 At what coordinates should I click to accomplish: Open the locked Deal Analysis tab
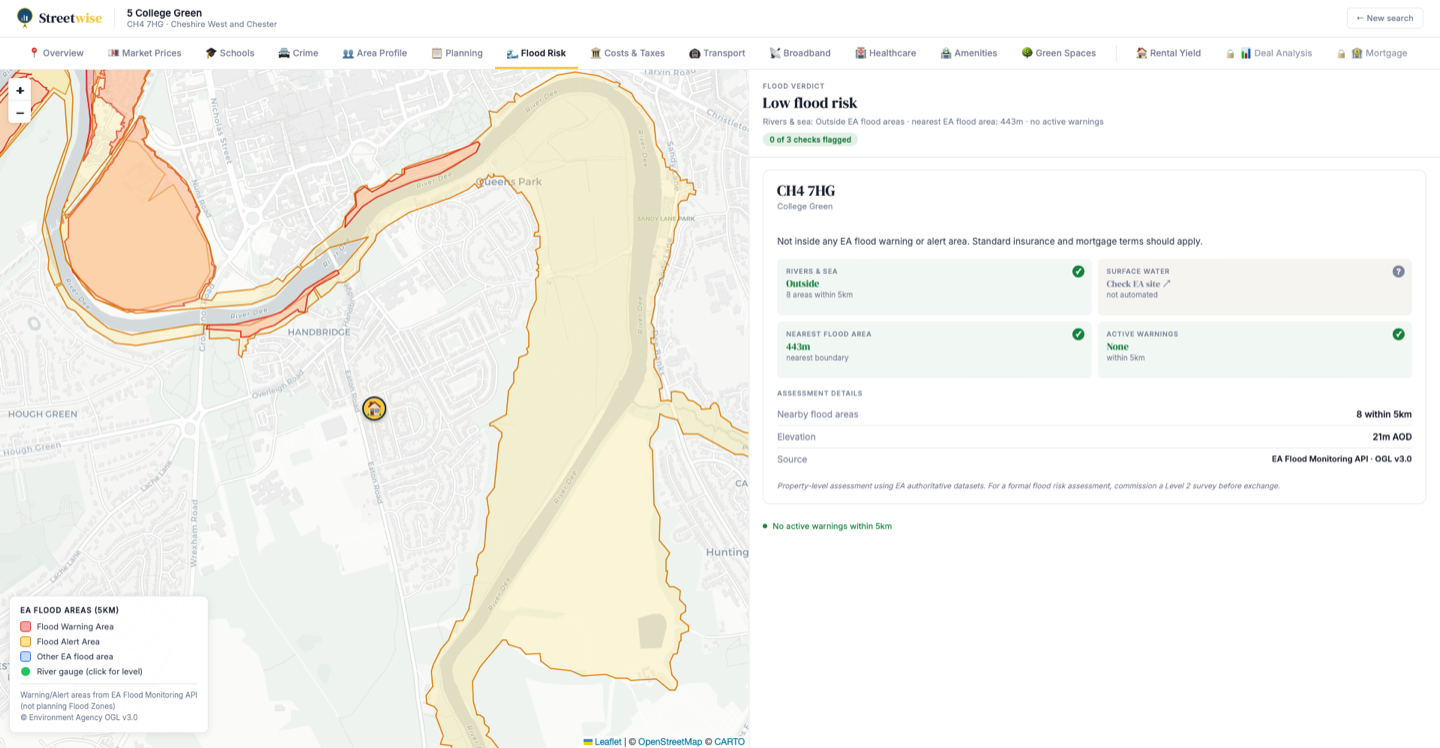[x=1269, y=53]
